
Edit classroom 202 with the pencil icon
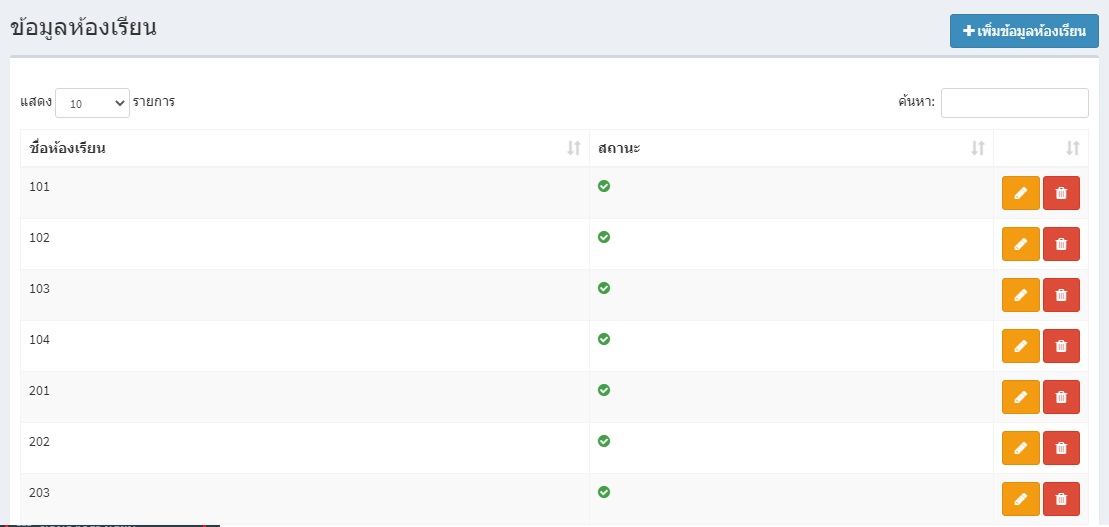(1021, 448)
